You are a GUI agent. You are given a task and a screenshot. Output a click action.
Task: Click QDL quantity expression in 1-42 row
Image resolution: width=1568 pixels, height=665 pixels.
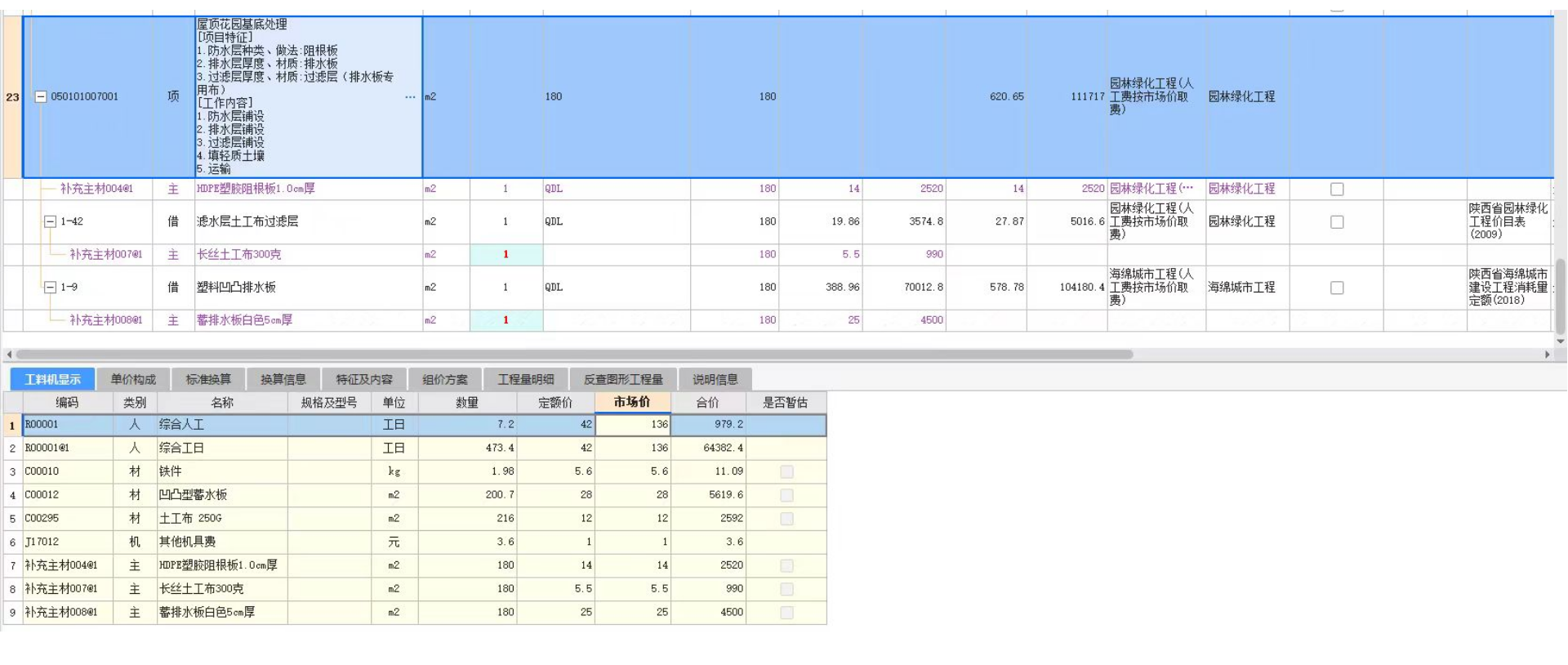click(617, 221)
